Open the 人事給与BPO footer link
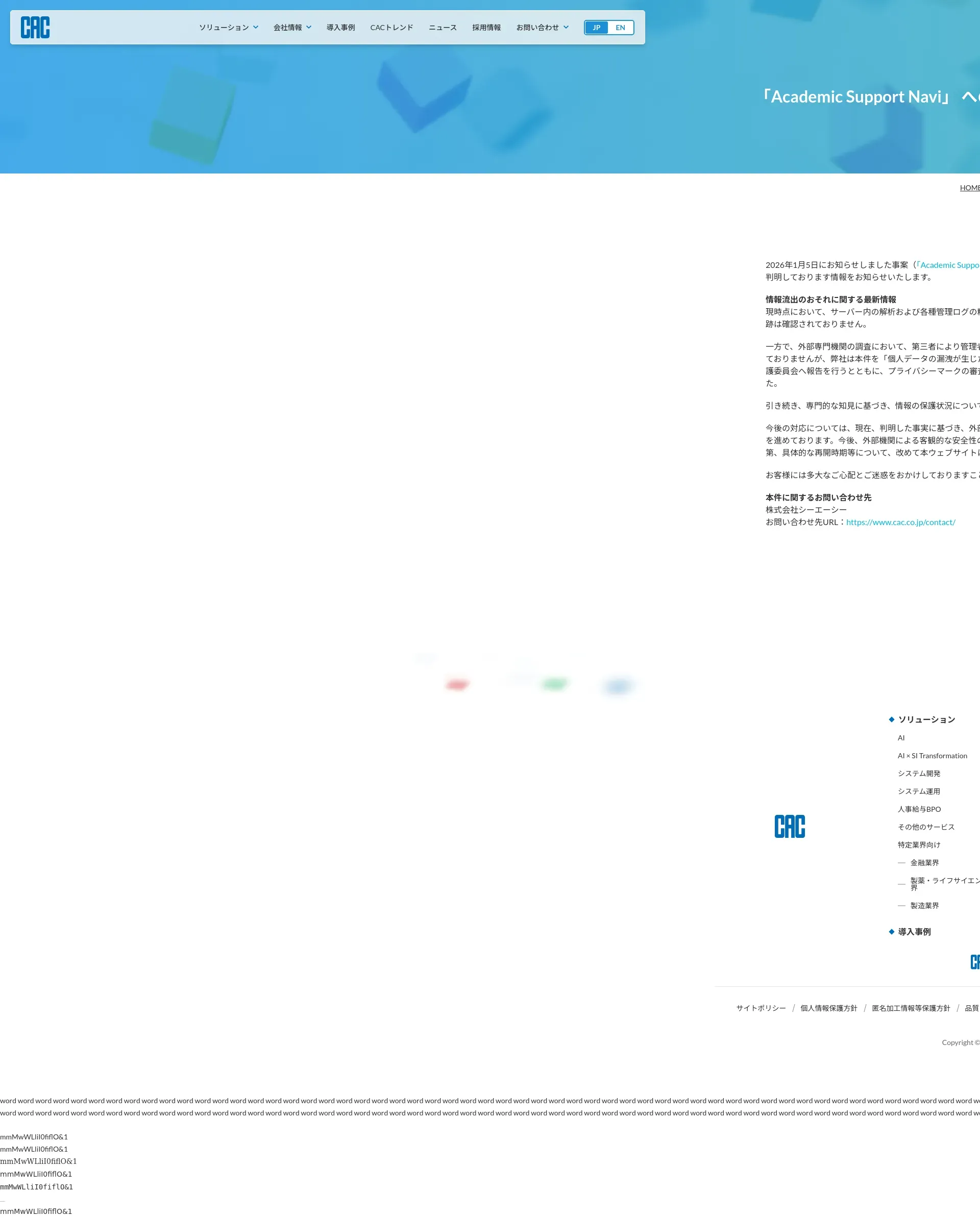Image resolution: width=980 pixels, height=1218 pixels. [919, 810]
